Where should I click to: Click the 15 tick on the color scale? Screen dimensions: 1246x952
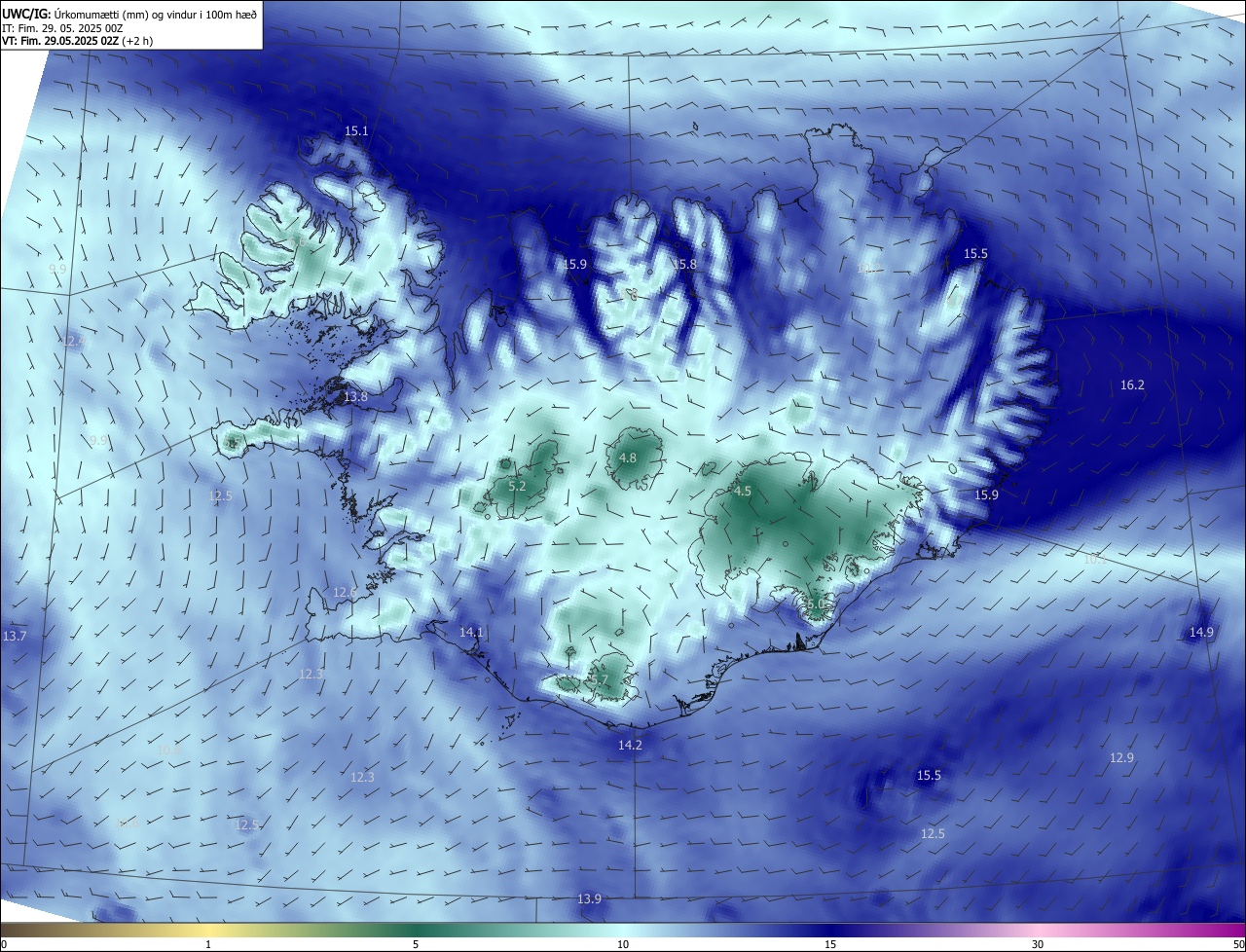coord(830,944)
